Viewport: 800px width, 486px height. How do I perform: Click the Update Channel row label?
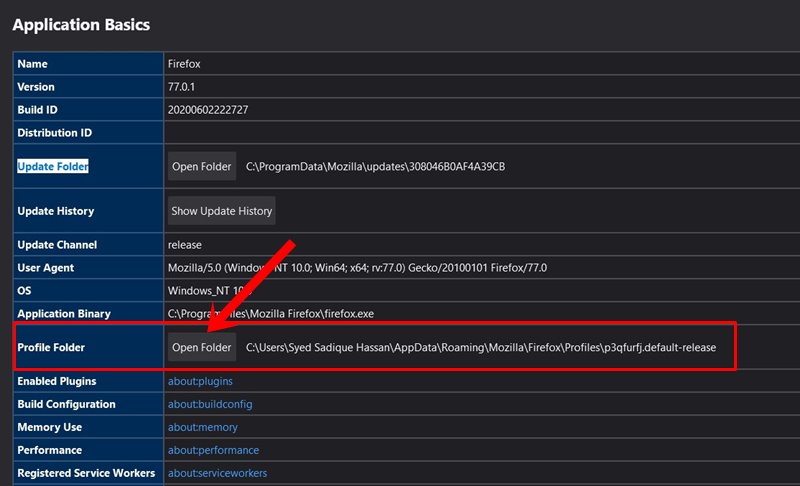point(57,245)
